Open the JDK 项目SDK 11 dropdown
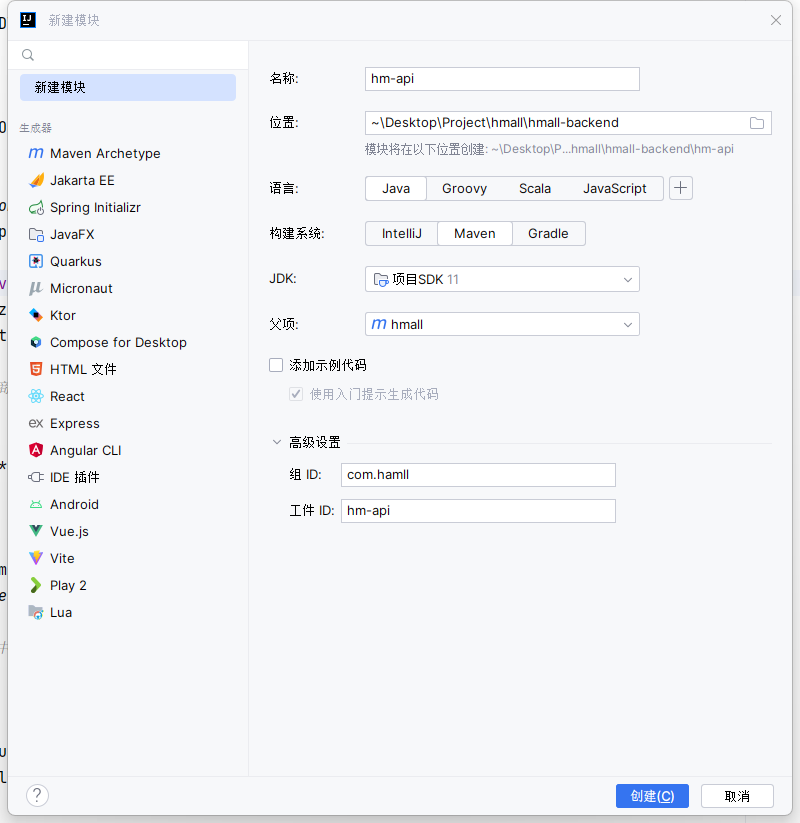The image size is (800, 823). pyautogui.click(x=502, y=279)
